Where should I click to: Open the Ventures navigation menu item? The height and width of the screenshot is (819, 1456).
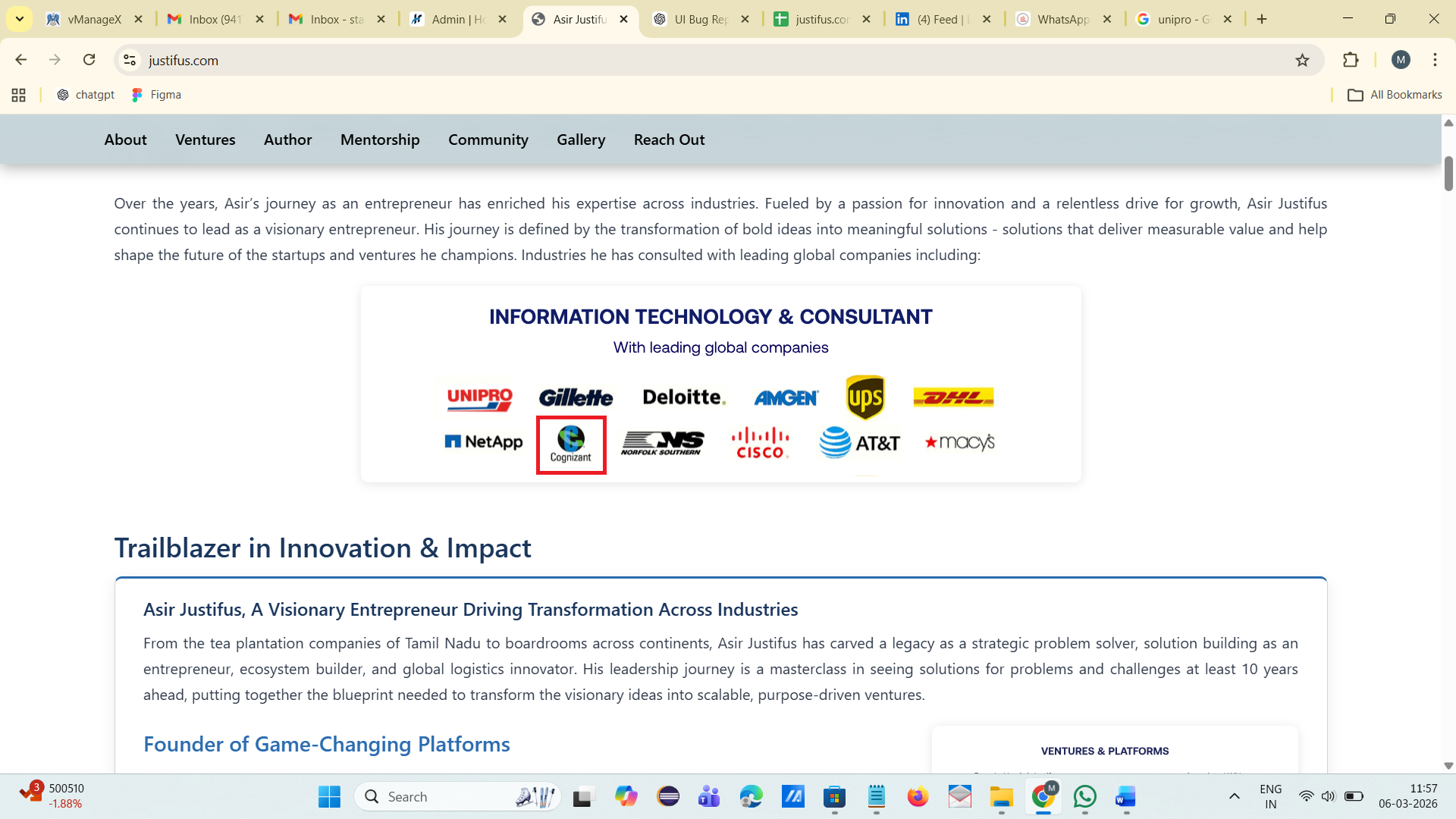[x=205, y=140]
